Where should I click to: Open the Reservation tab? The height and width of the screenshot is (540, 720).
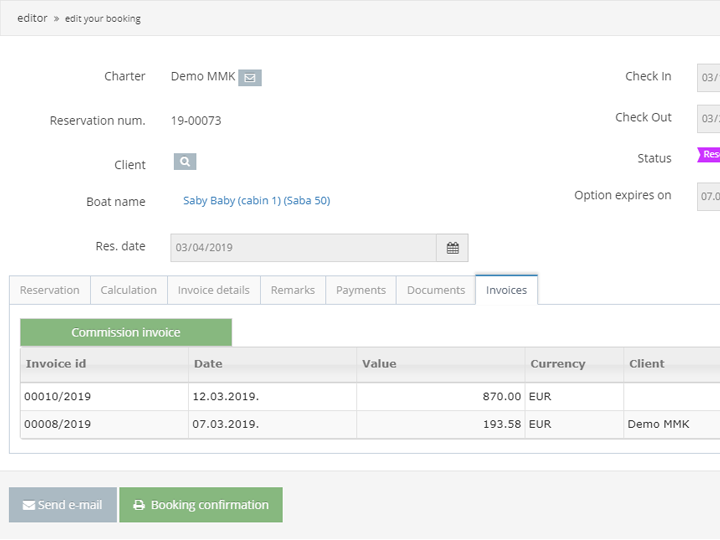[50, 290]
